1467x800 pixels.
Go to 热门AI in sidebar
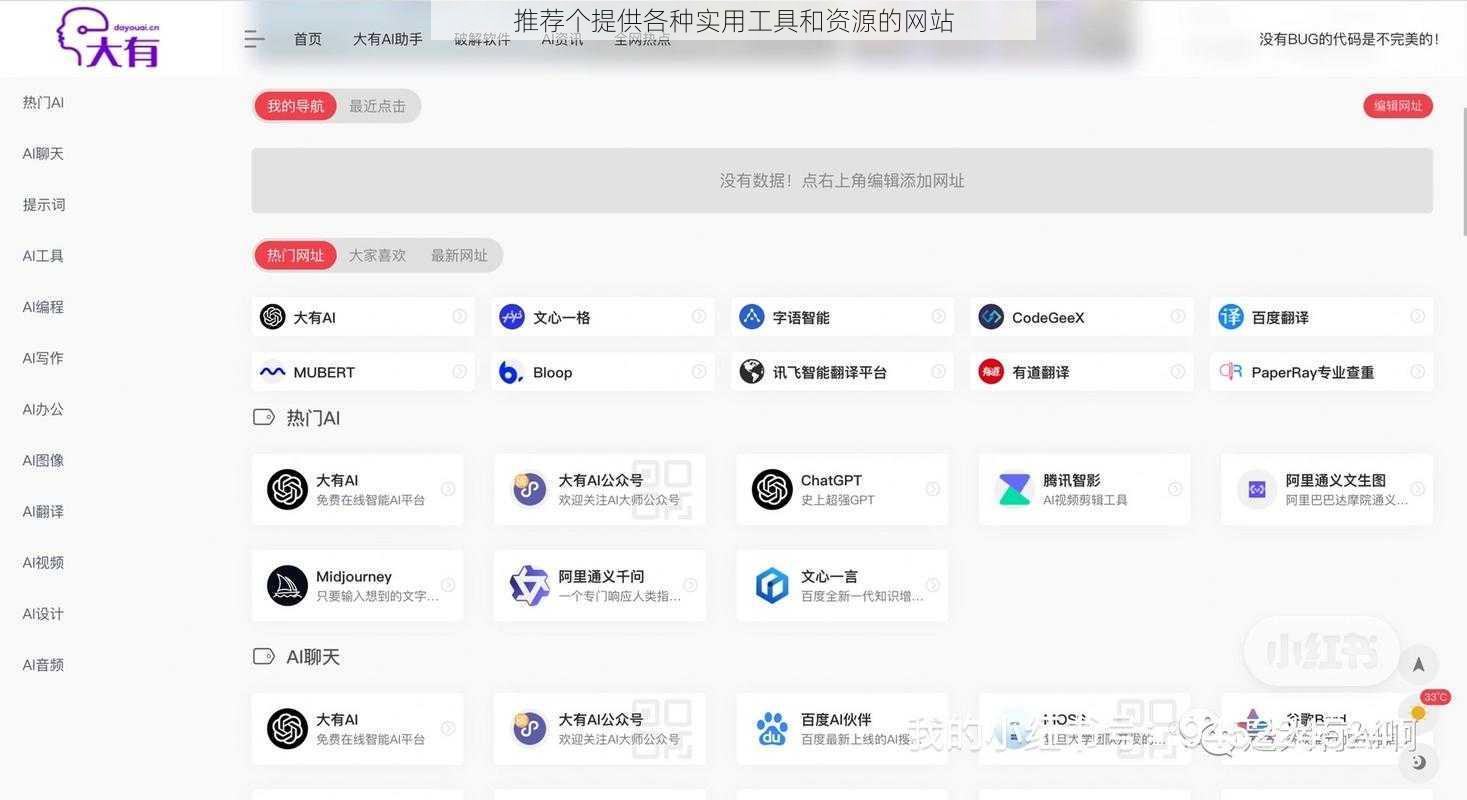(43, 102)
